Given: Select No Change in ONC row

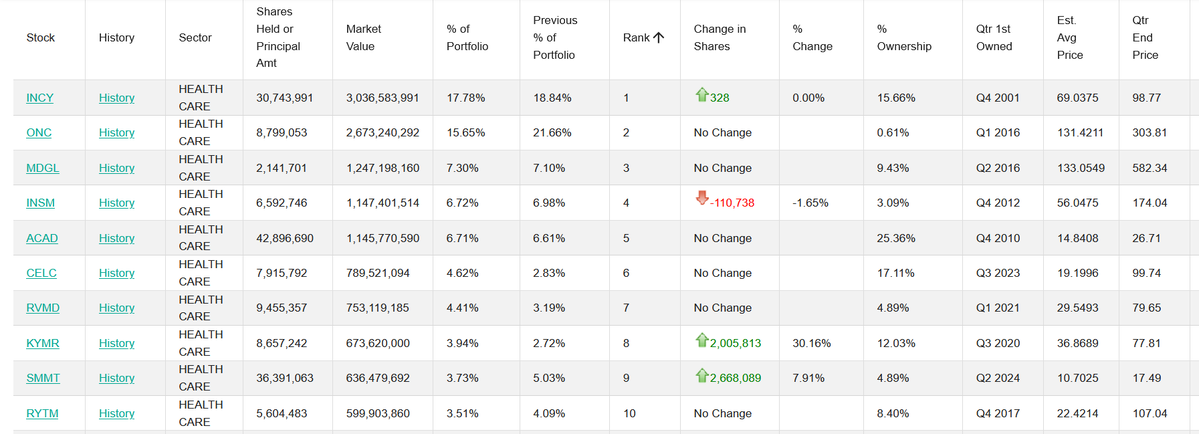Looking at the screenshot, I should click(x=723, y=133).
